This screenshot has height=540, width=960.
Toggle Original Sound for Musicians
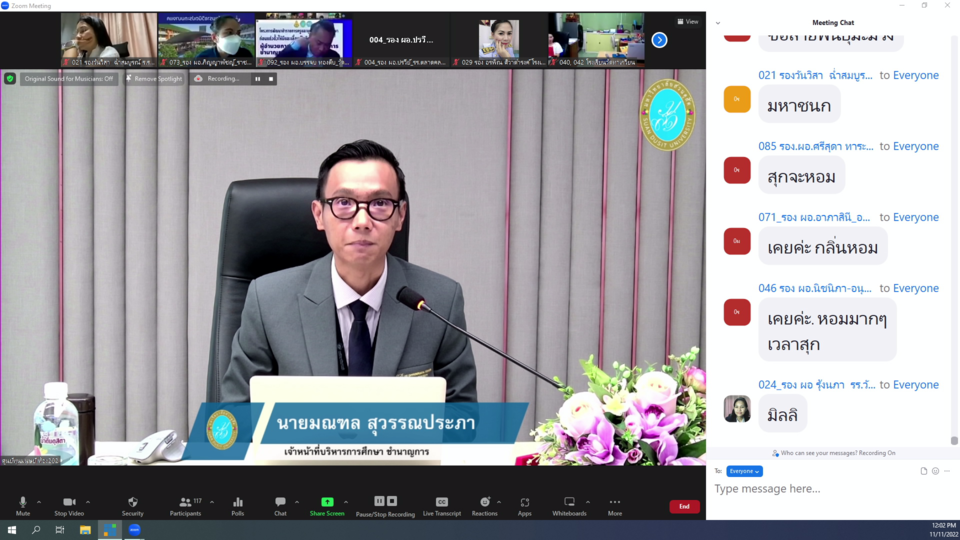pyautogui.click(x=69, y=78)
